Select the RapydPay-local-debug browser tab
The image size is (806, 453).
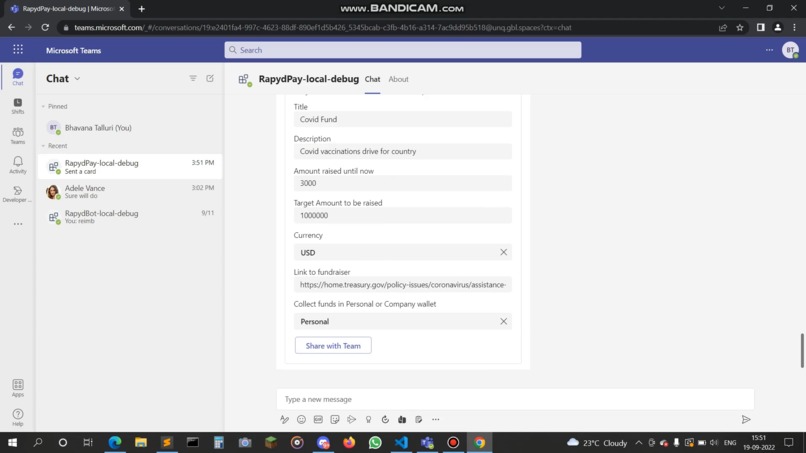coord(67,9)
